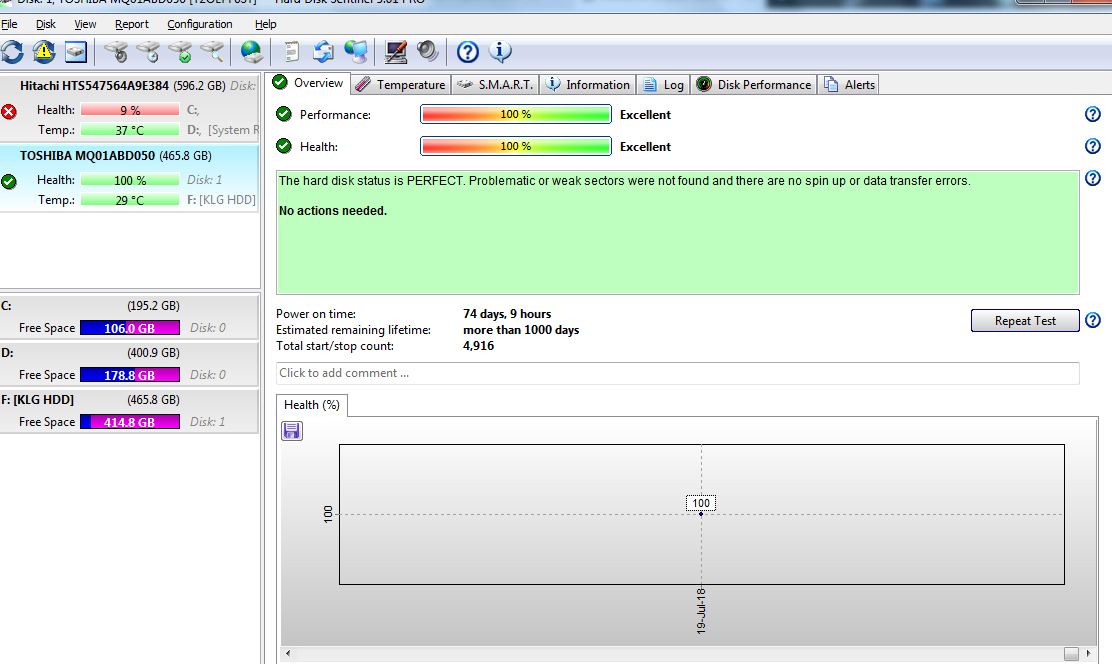Click the blue info bubble toolbar icon
Viewport: 1112px width, 664px height.
[500, 52]
